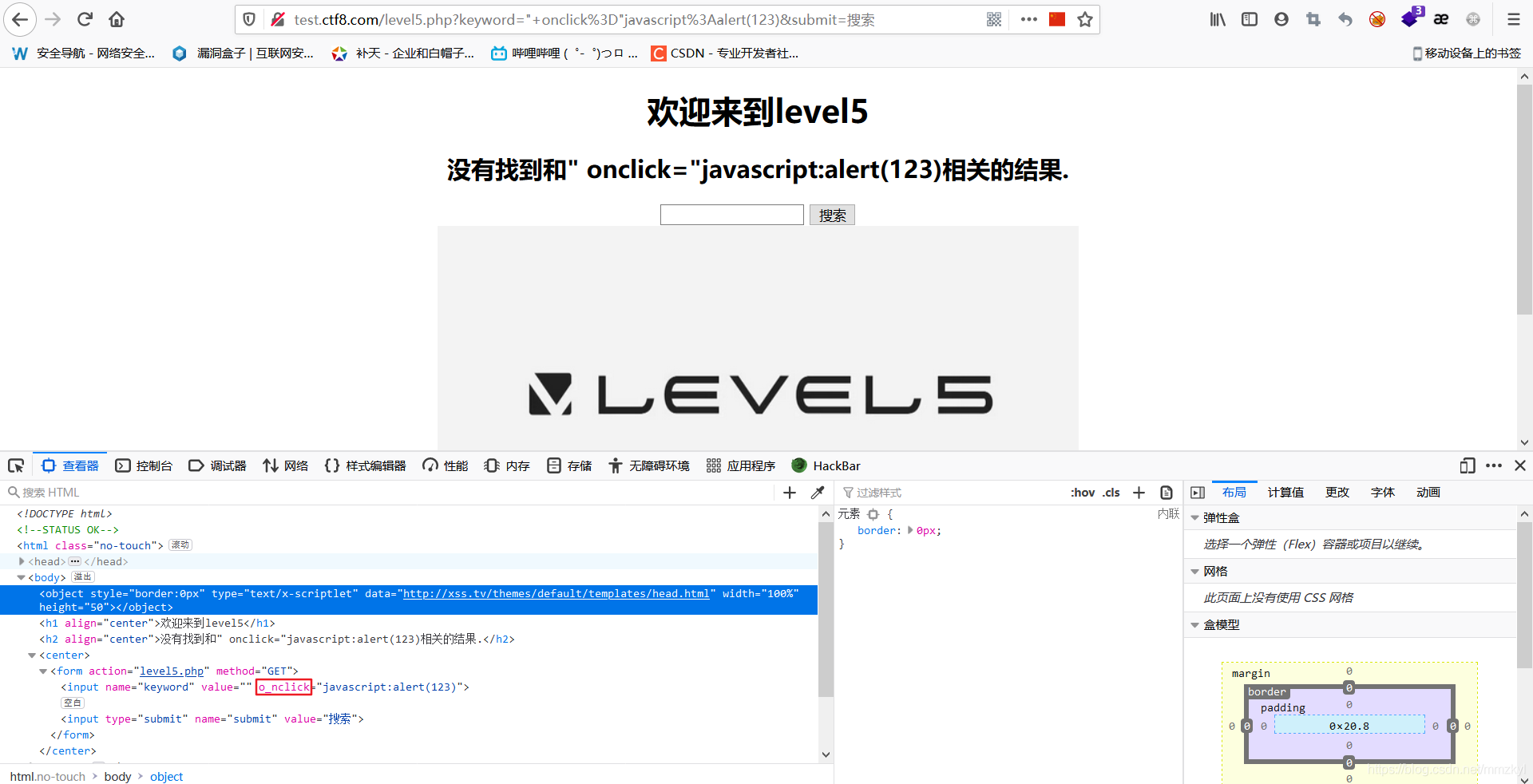Expand the head ellipsis badge
The image size is (1533, 784).
pyautogui.click(x=75, y=561)
